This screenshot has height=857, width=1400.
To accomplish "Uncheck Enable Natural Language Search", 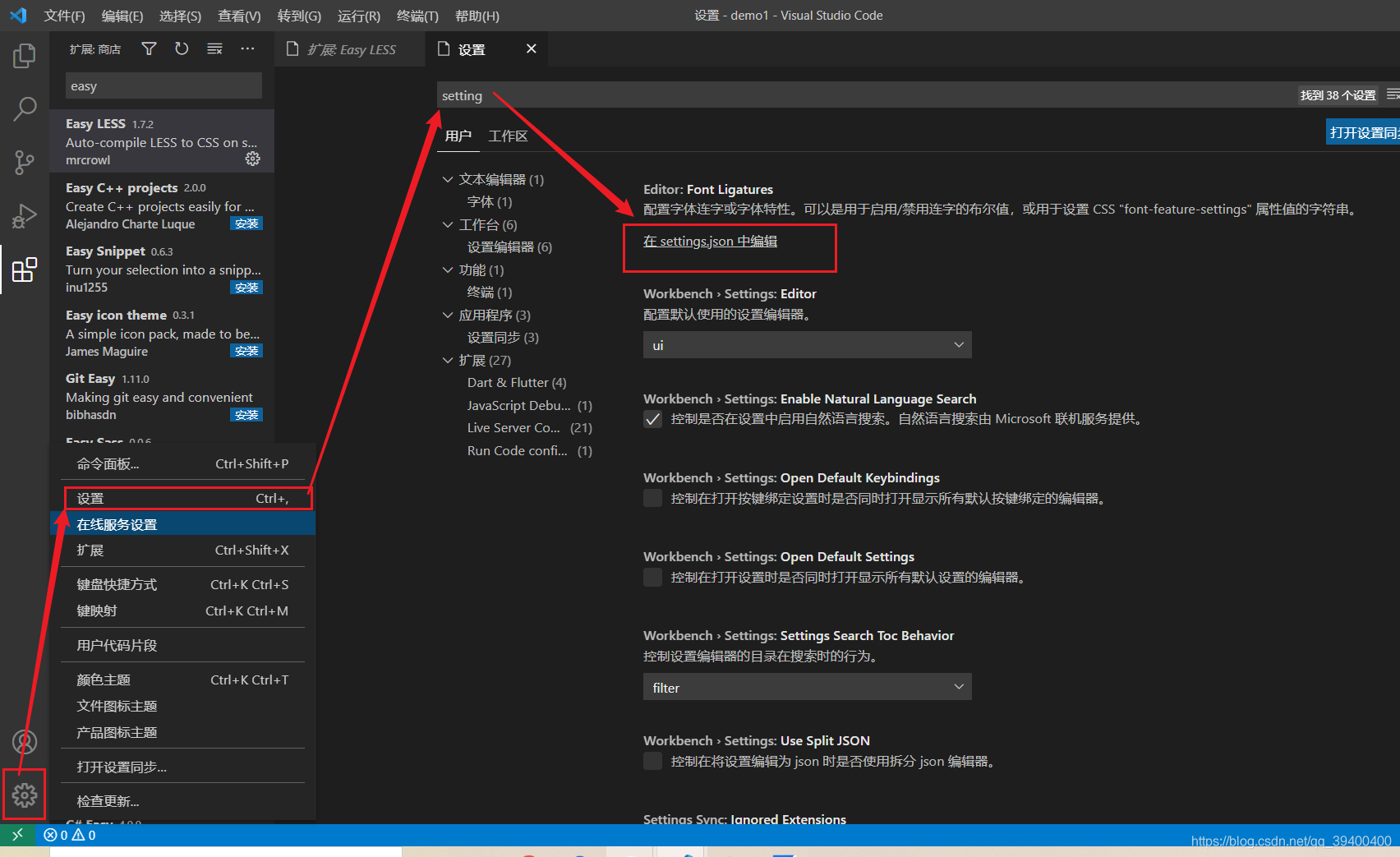I will (x=653, y=419).
